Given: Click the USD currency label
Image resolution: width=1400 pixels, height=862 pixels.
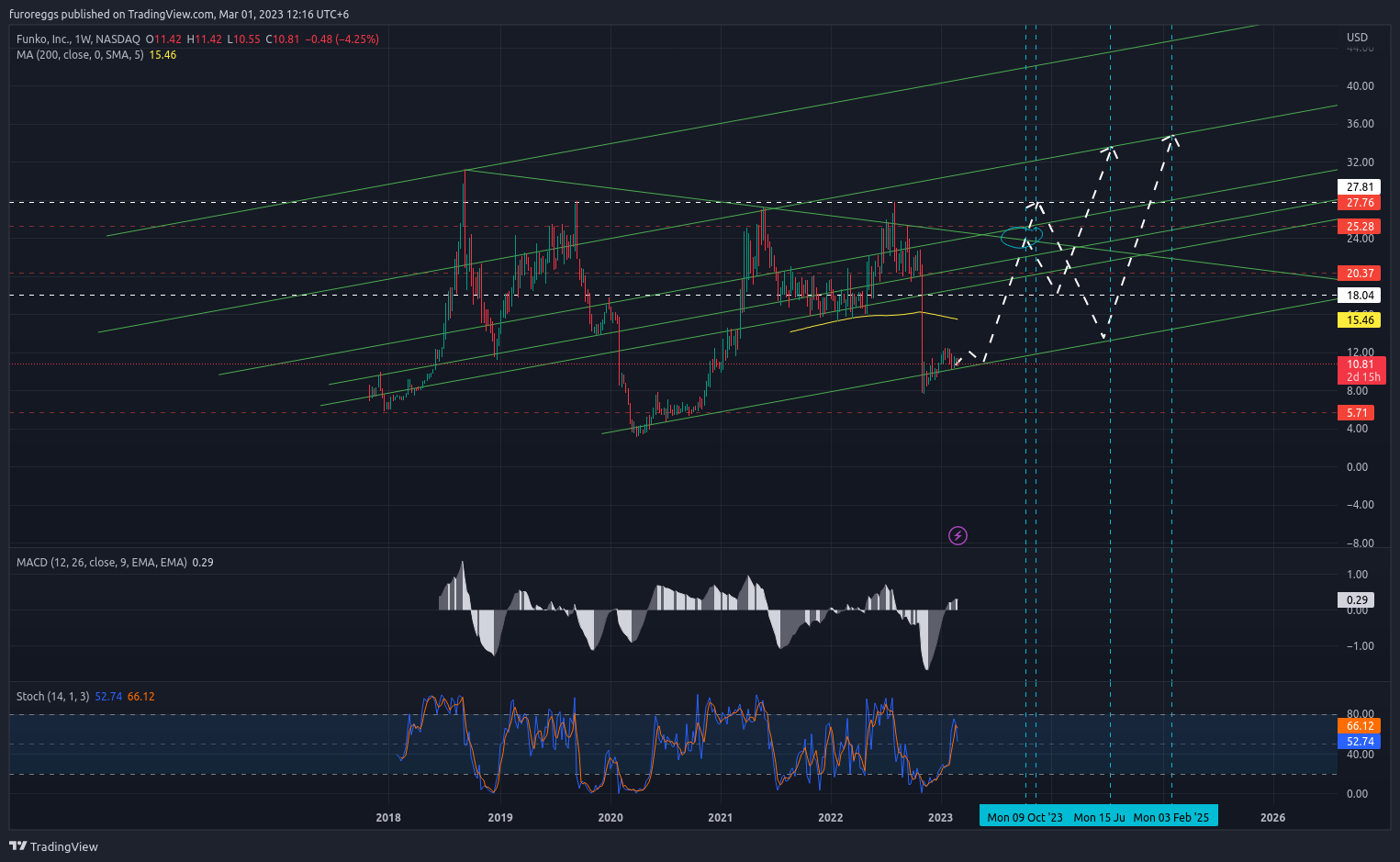Looking at the screenshot, I should coord(1357,38).
